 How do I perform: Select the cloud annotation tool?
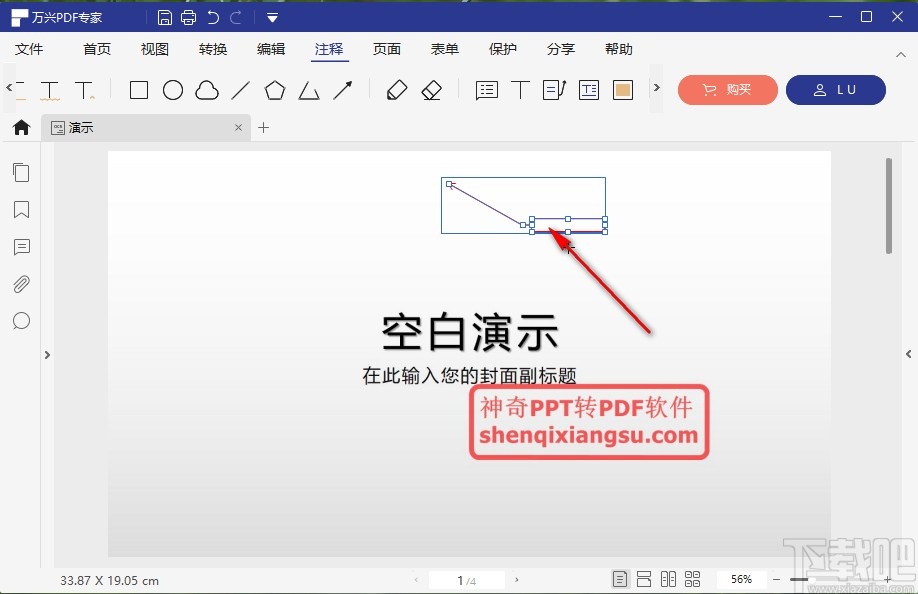tap(205, 90)
